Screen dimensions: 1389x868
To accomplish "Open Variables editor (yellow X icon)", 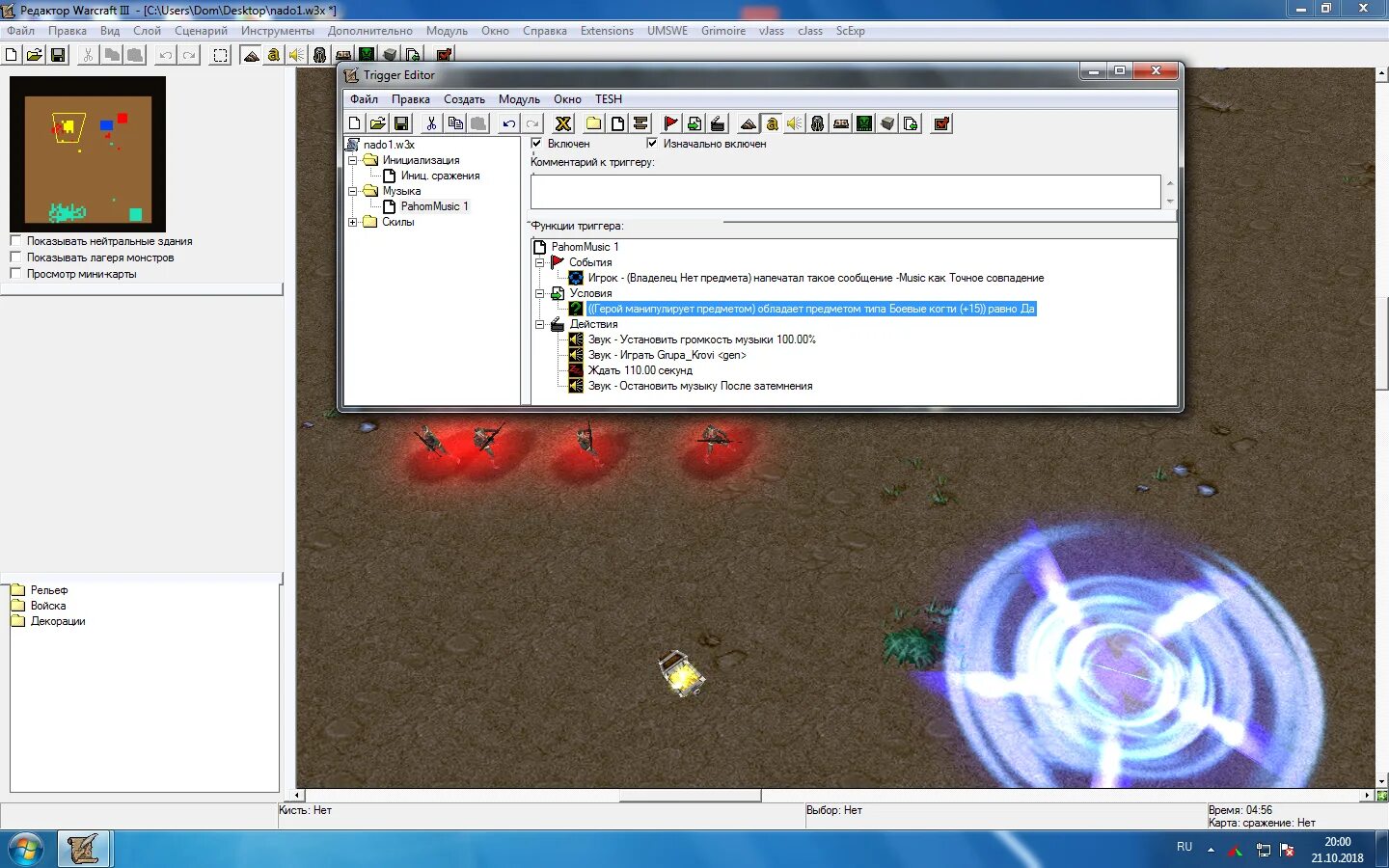I will pyautogui.click(x=563, y=123).
